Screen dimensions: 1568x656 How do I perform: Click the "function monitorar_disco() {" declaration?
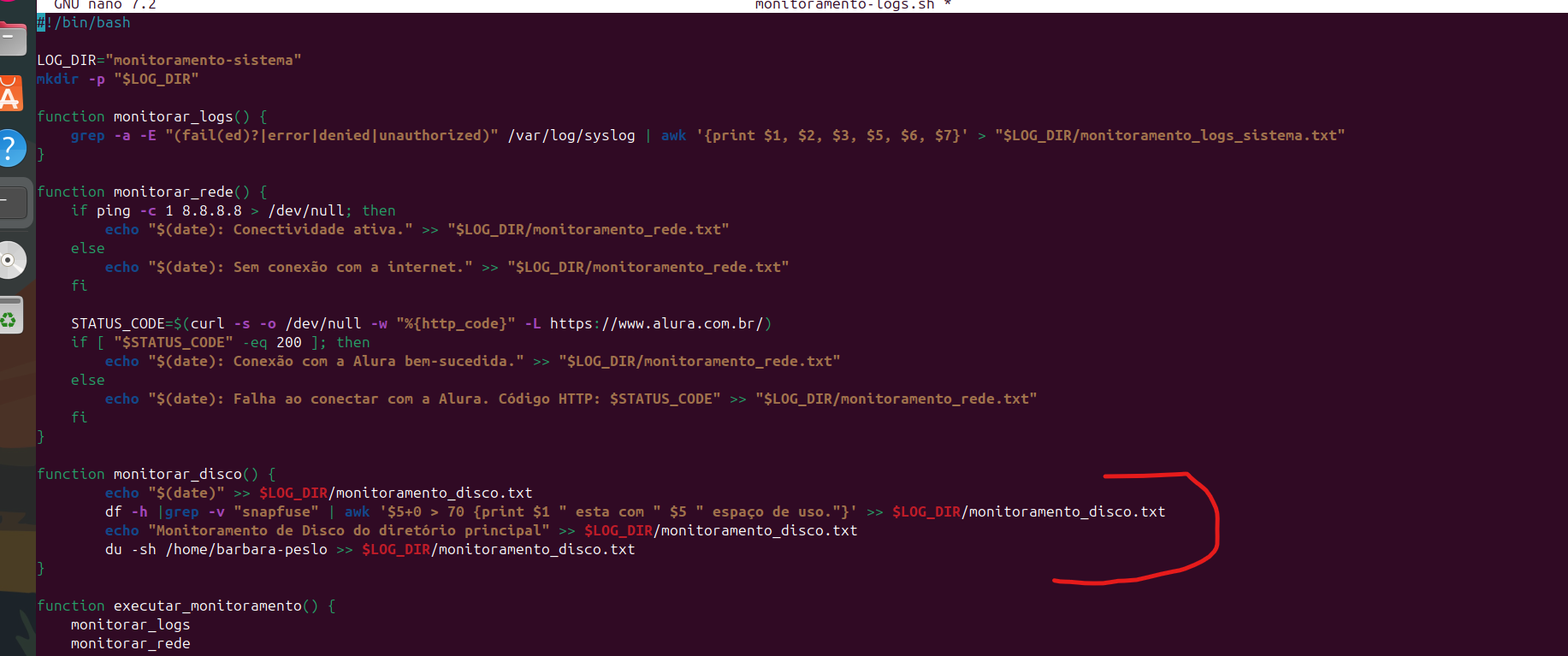pyautogui.click(x=157, y=474)
